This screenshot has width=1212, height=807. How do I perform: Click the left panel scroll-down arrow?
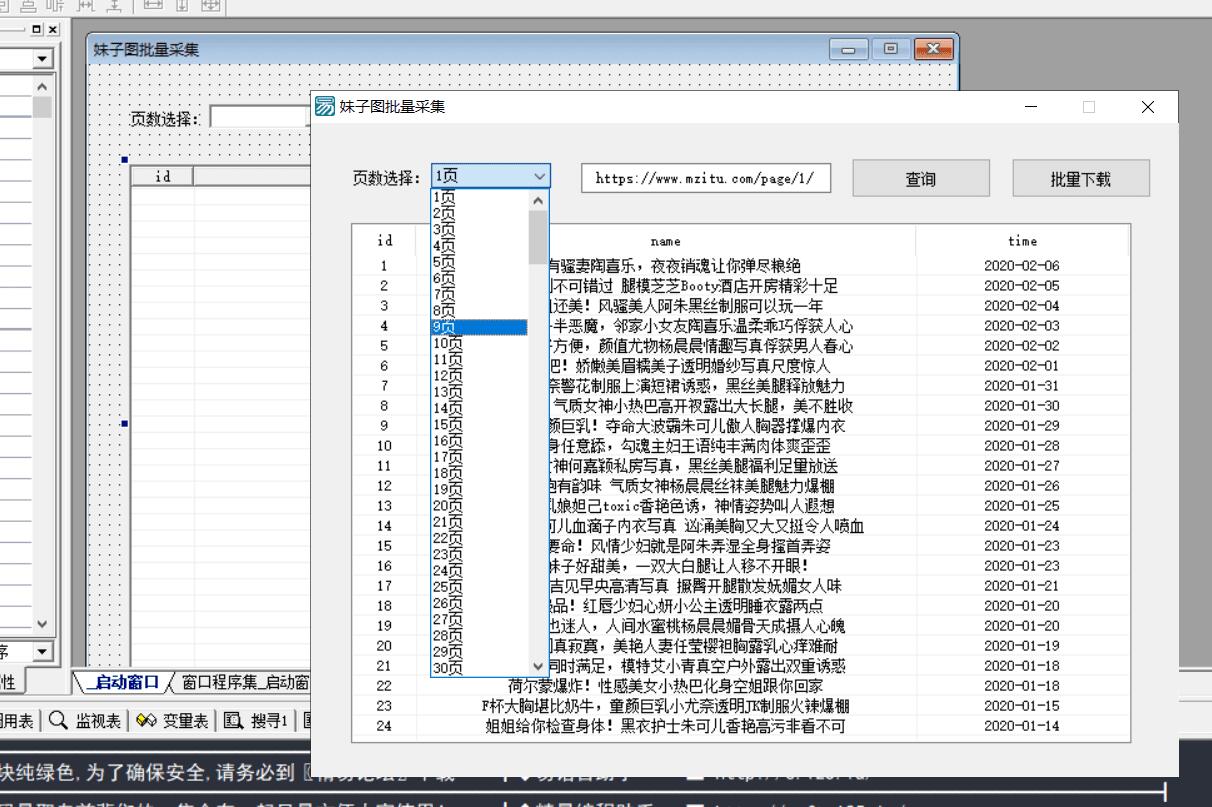42,624
